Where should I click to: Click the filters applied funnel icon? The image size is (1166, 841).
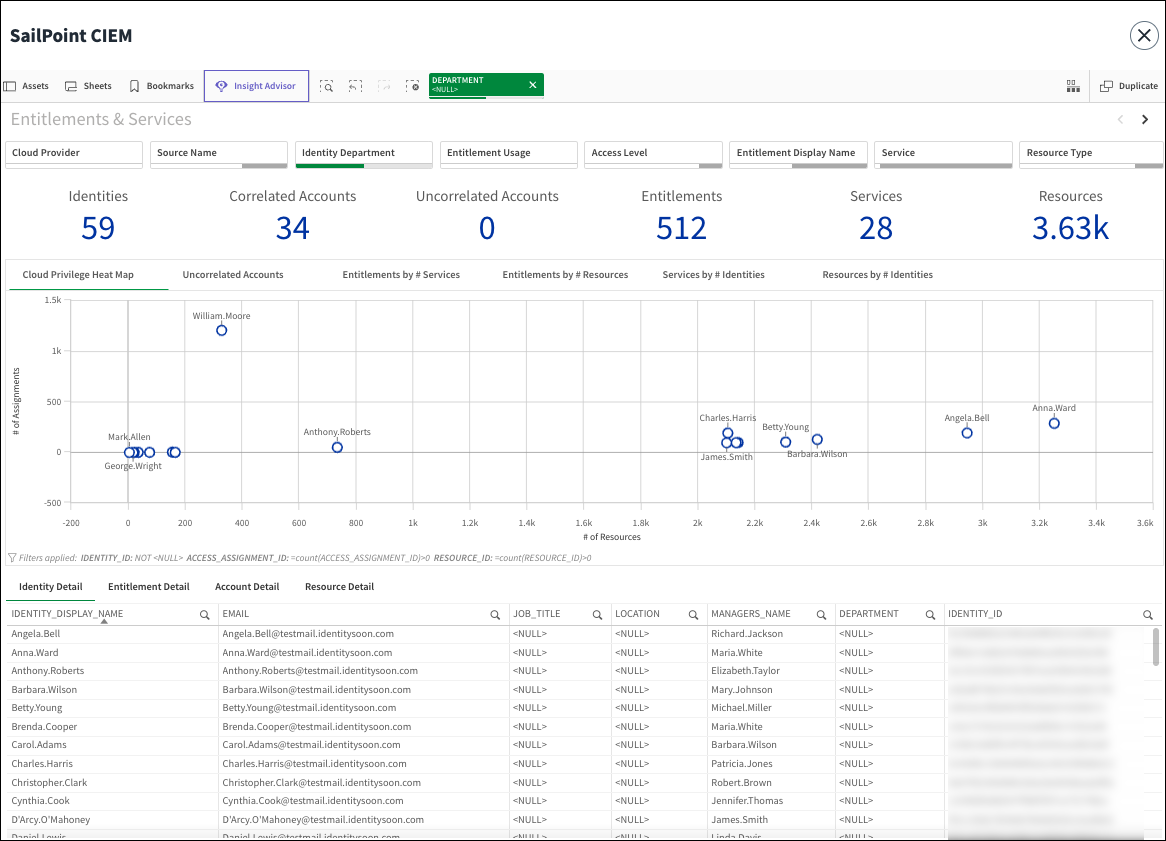[x=12, y=558]
